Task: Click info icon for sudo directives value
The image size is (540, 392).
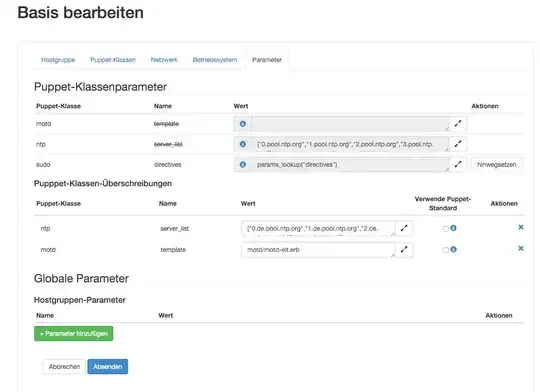Action: (x=243, y=165)
